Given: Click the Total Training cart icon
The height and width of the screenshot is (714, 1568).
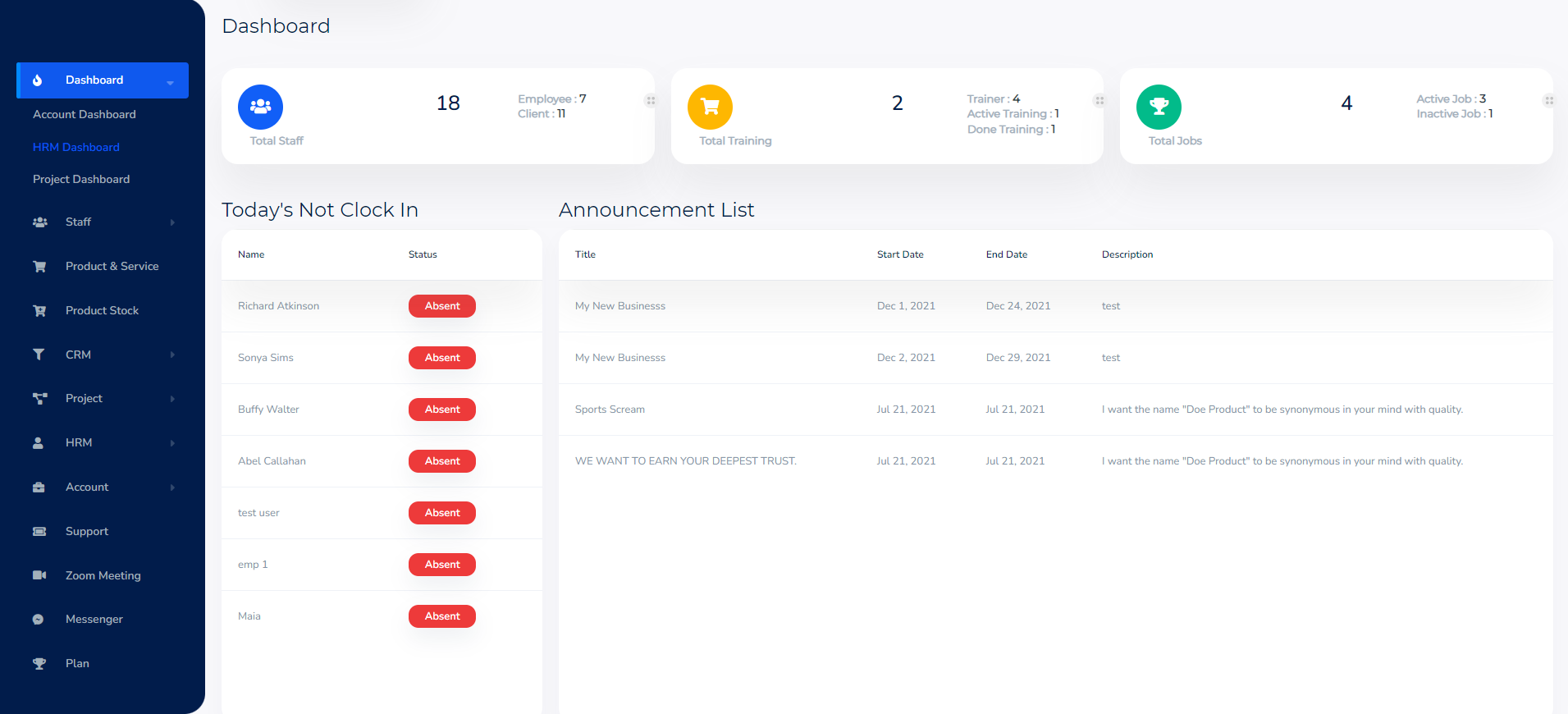Looking at the screenshot, I should point(710,107).
